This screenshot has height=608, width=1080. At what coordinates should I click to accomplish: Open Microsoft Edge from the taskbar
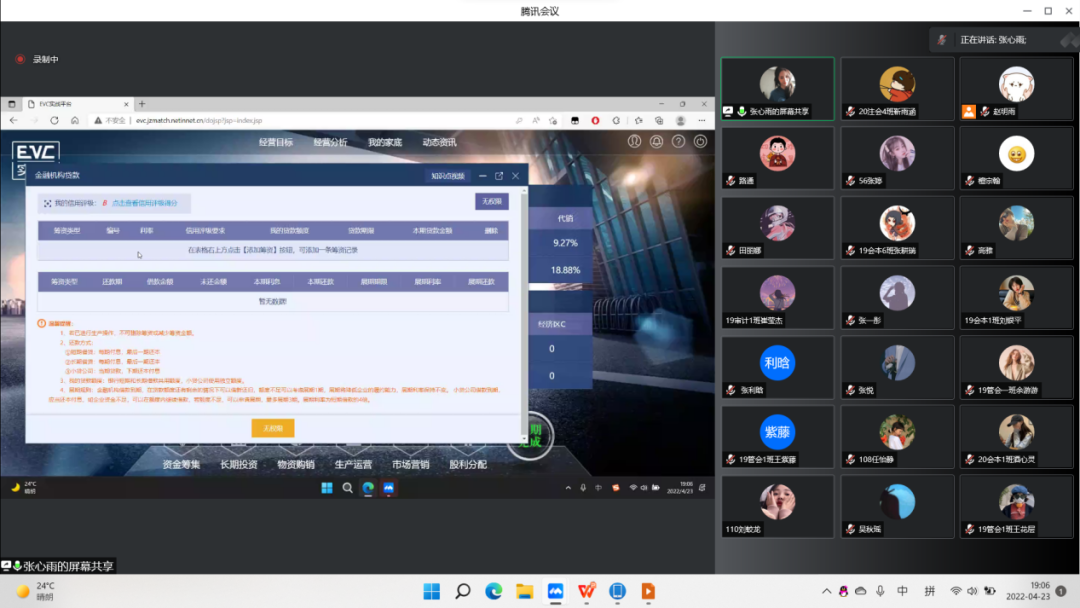pos(494,591)
